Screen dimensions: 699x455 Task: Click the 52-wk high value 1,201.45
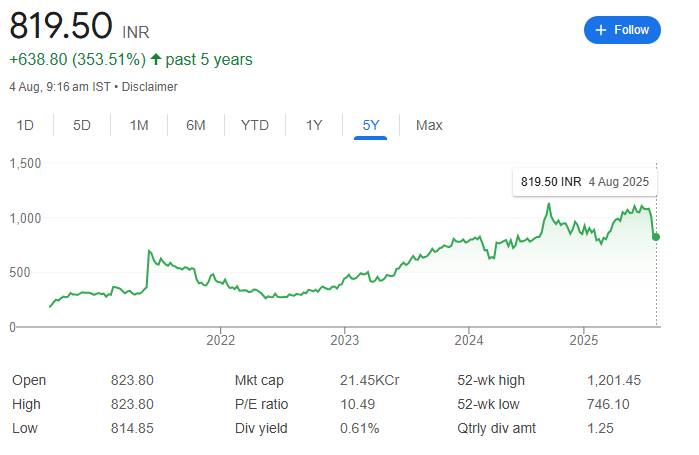614,380
